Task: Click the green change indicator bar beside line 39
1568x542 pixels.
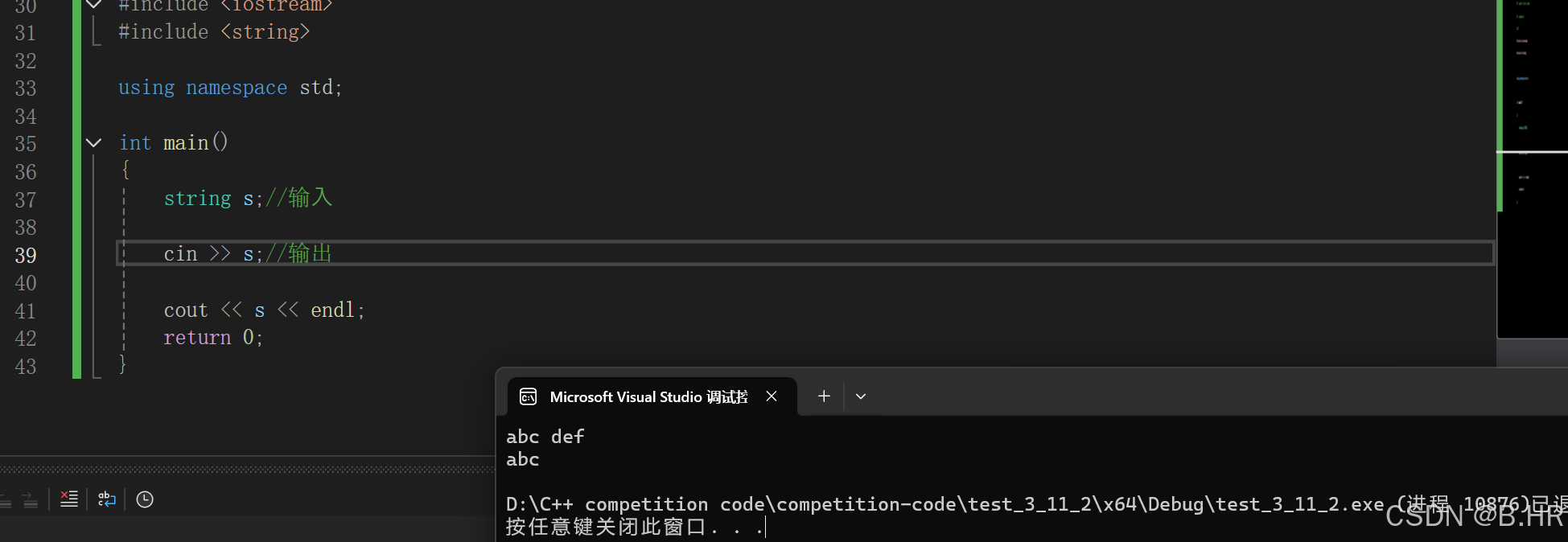Action: [75, 255]
